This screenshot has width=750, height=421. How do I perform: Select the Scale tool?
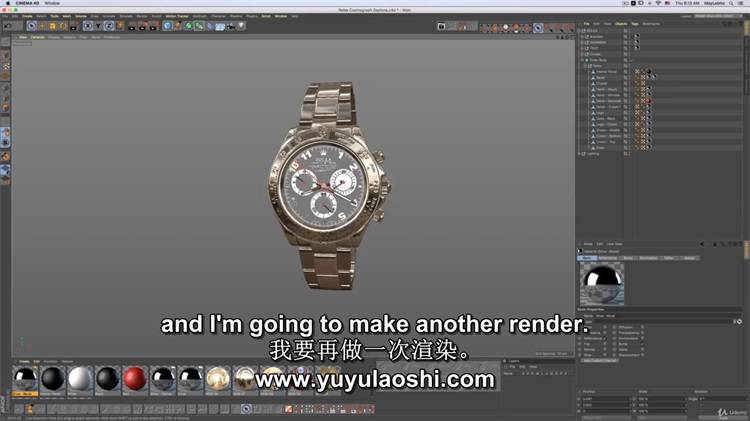point(53,26)
